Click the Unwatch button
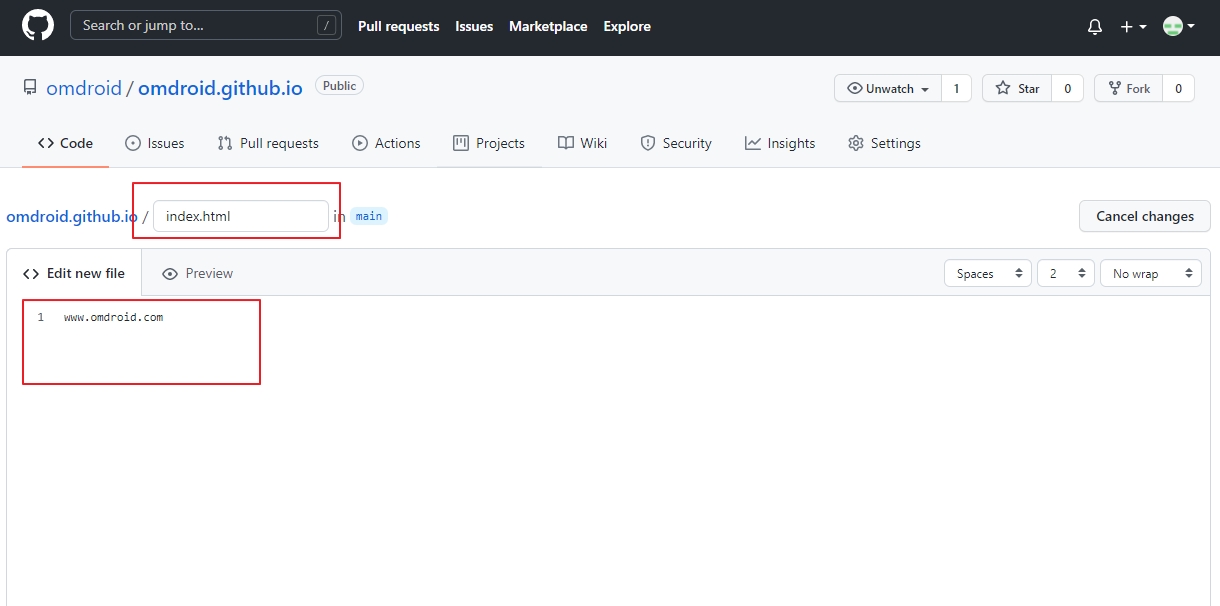Image resolution: width=1220 pixels, height=606 pixels. pos(887,89)
